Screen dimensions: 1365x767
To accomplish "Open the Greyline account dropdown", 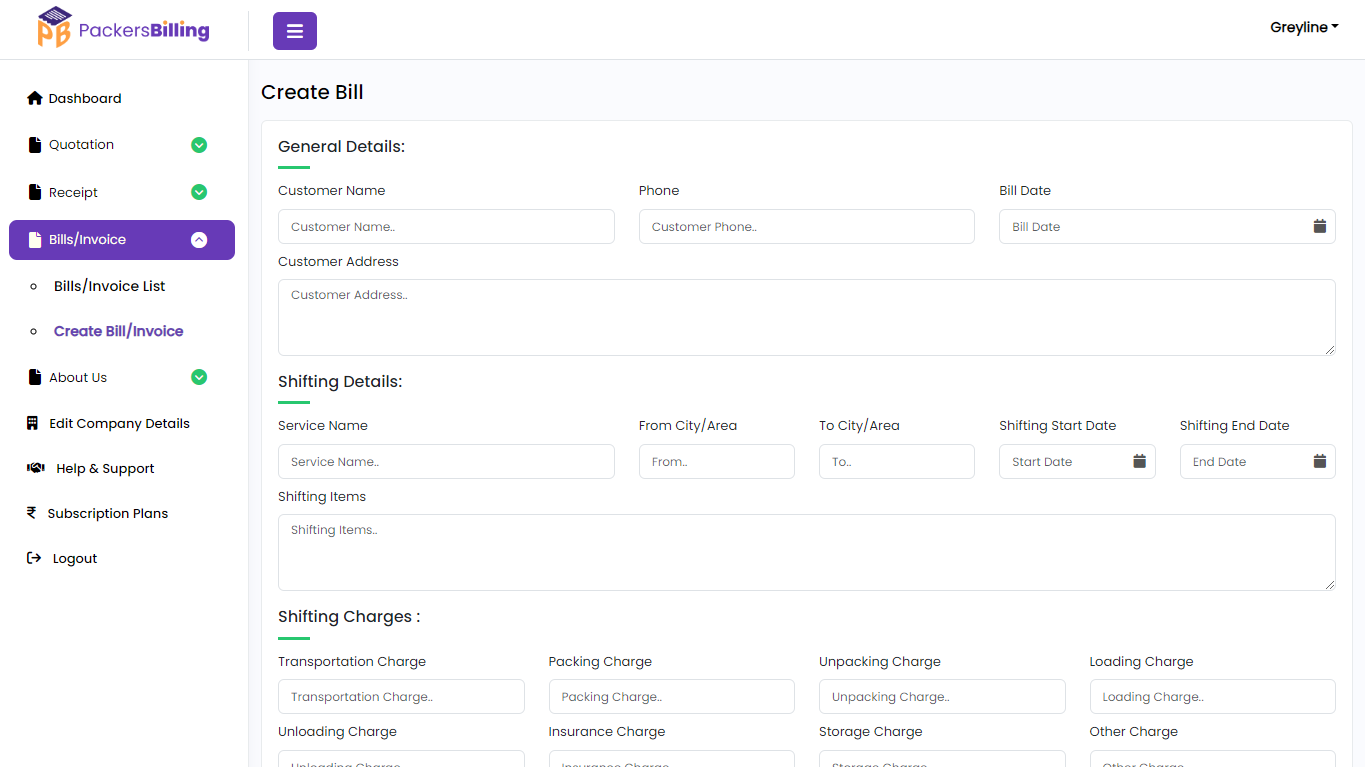I will [x=1303, y=28].
